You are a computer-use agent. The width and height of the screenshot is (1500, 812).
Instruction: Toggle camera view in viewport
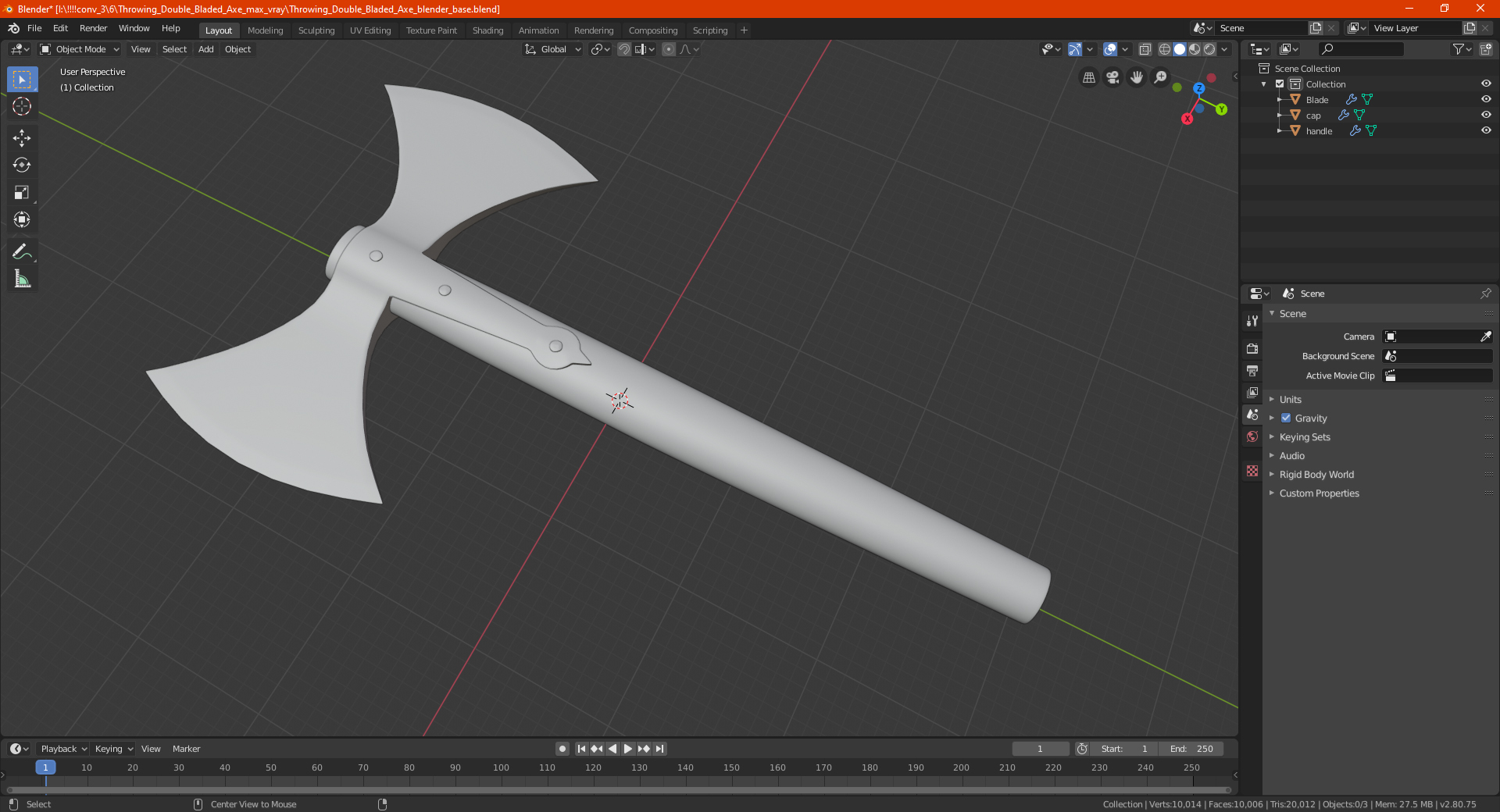(1112, 77)
